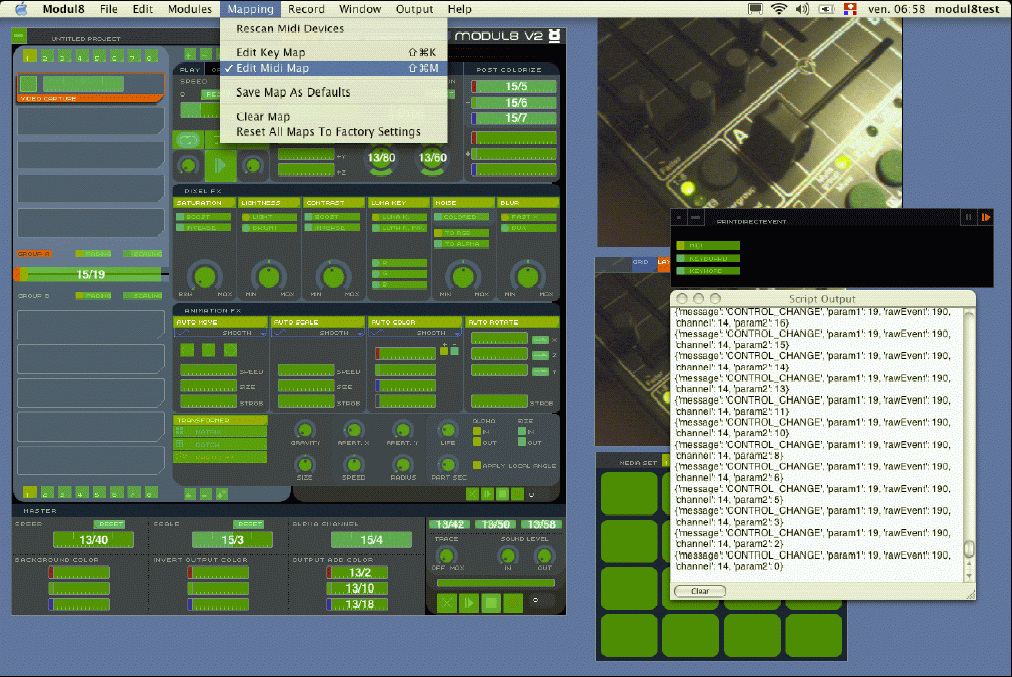The height and width of the screenshot is (677, 1012).
Task: Click Clear button in Script Output window
Action: pyautogui.click(x=700, y=591)
